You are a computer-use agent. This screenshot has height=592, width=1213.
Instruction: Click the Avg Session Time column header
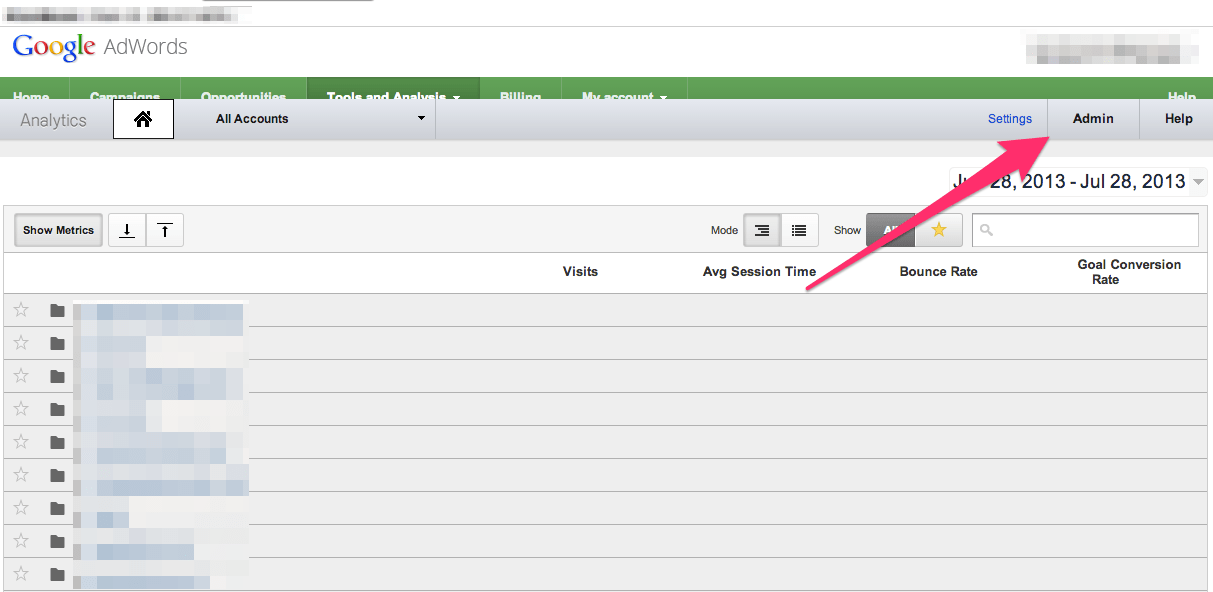coord(759,272)
